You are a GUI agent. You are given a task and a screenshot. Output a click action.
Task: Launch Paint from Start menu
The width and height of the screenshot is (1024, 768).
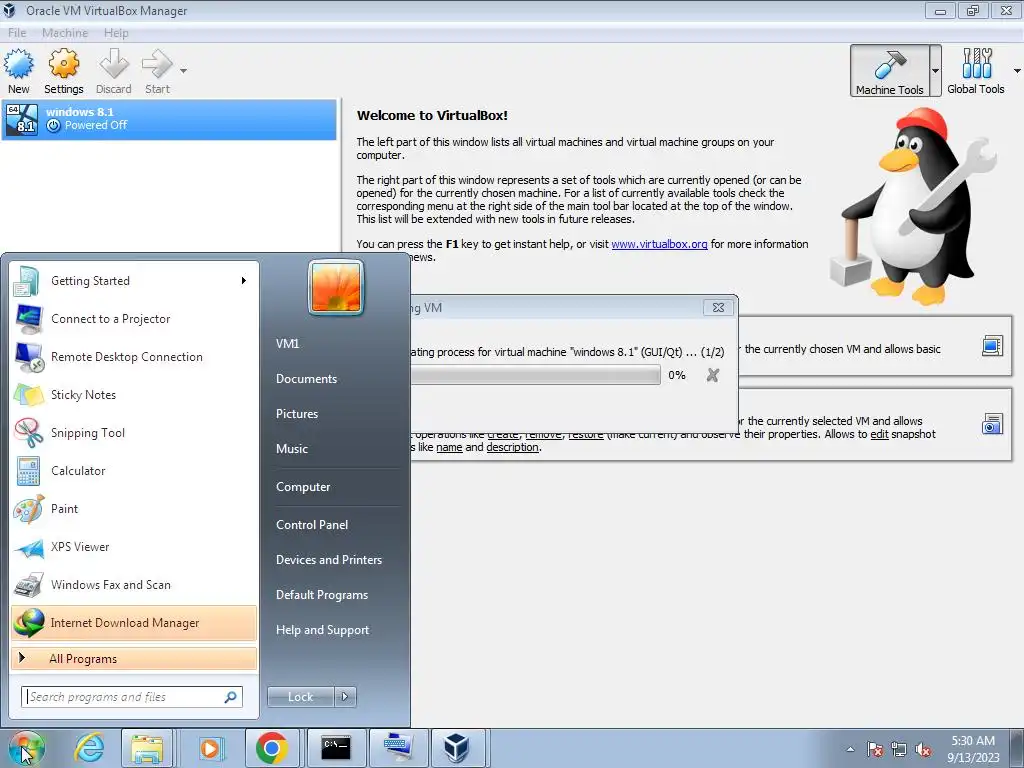point(134,509)
